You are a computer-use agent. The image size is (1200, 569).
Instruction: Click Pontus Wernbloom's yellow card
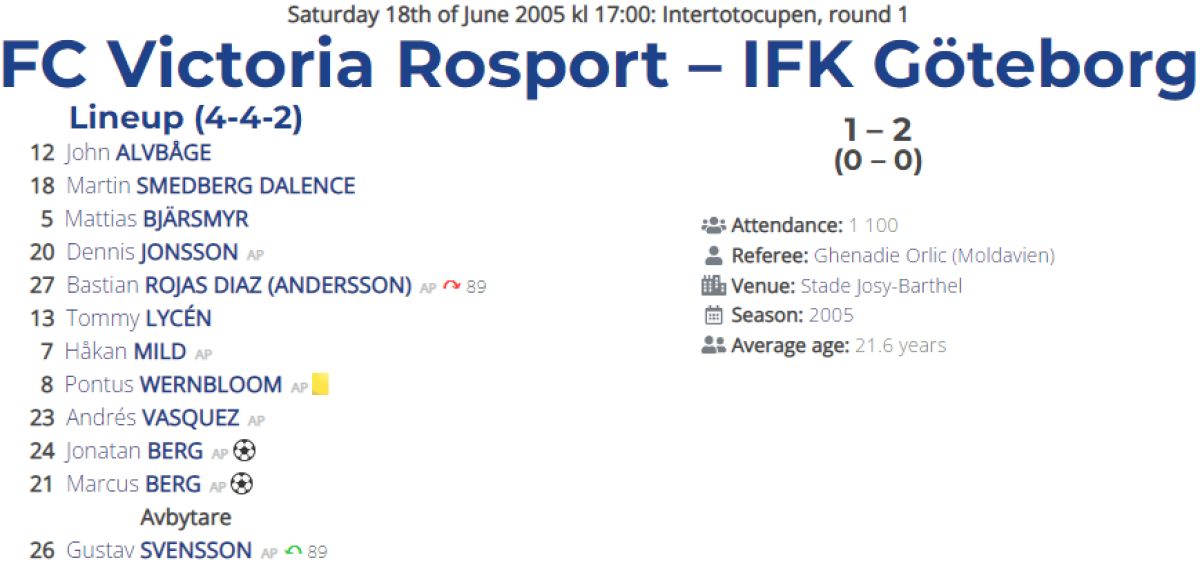(320, 385)
